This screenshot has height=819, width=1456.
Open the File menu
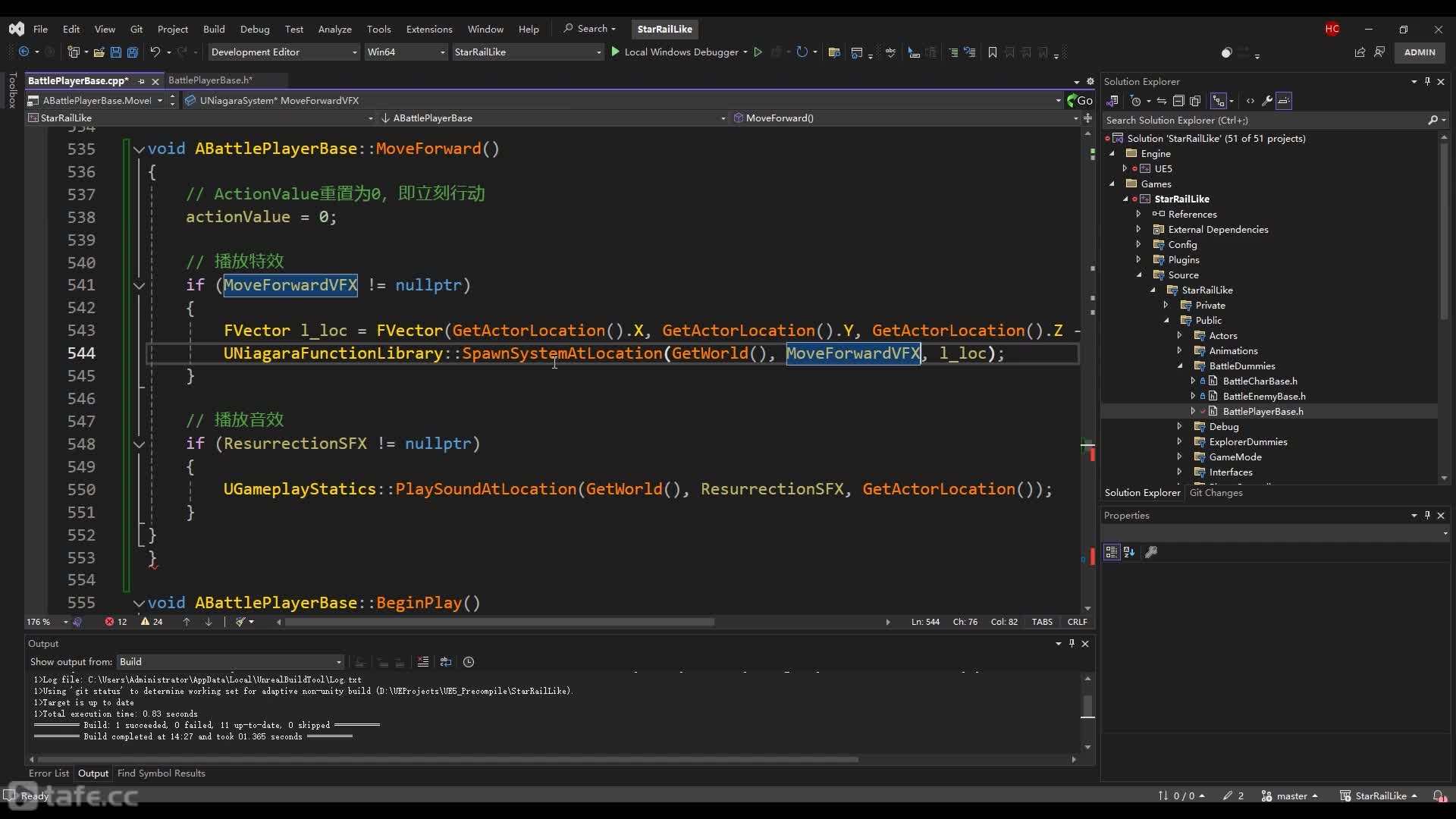click(40, 29)
